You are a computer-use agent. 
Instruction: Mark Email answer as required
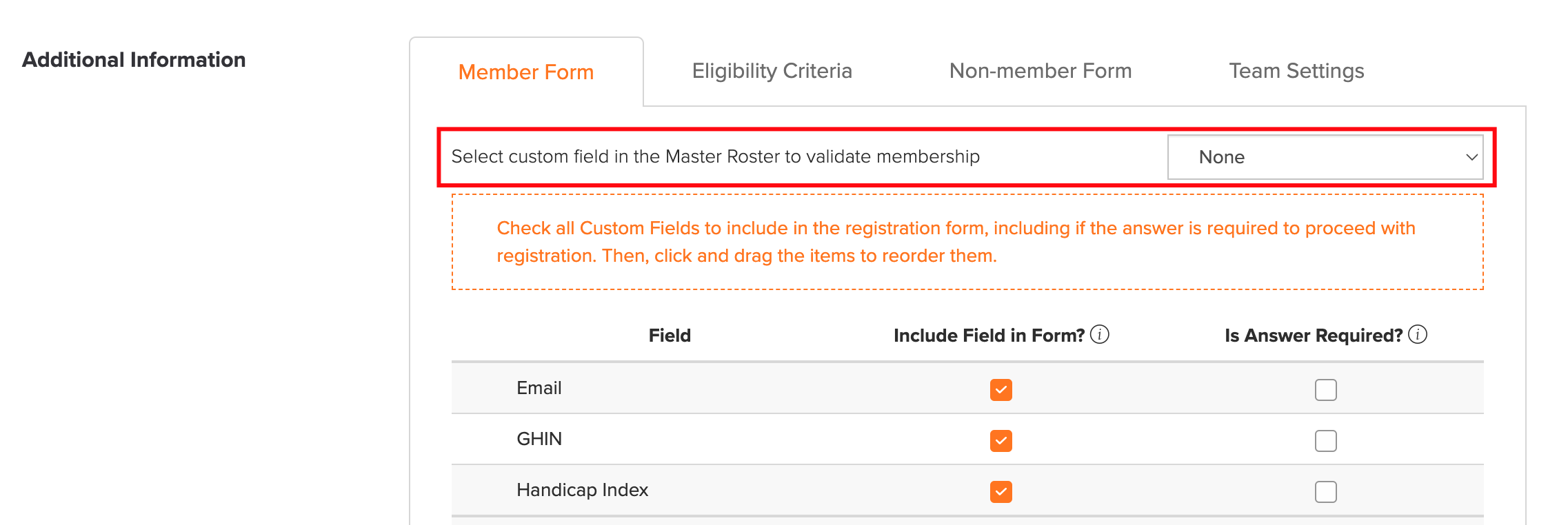1326,390
